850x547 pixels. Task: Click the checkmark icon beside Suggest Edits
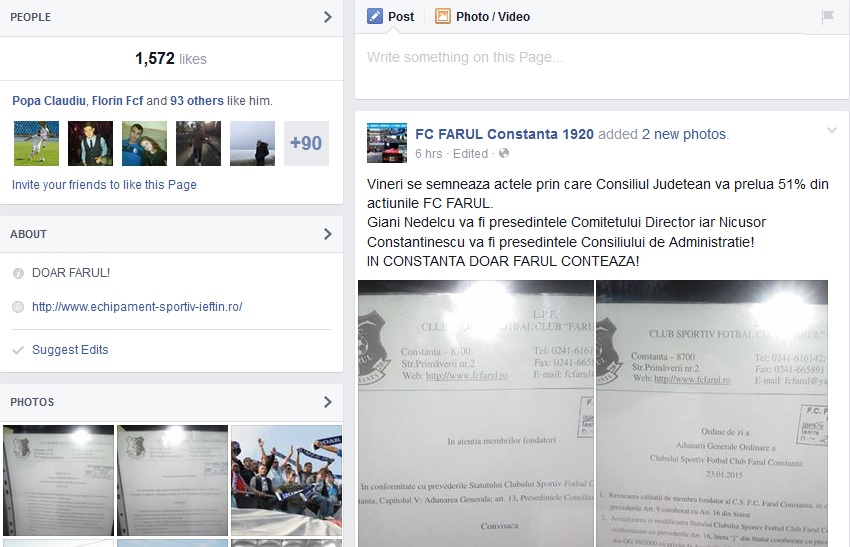pos(18,350)
